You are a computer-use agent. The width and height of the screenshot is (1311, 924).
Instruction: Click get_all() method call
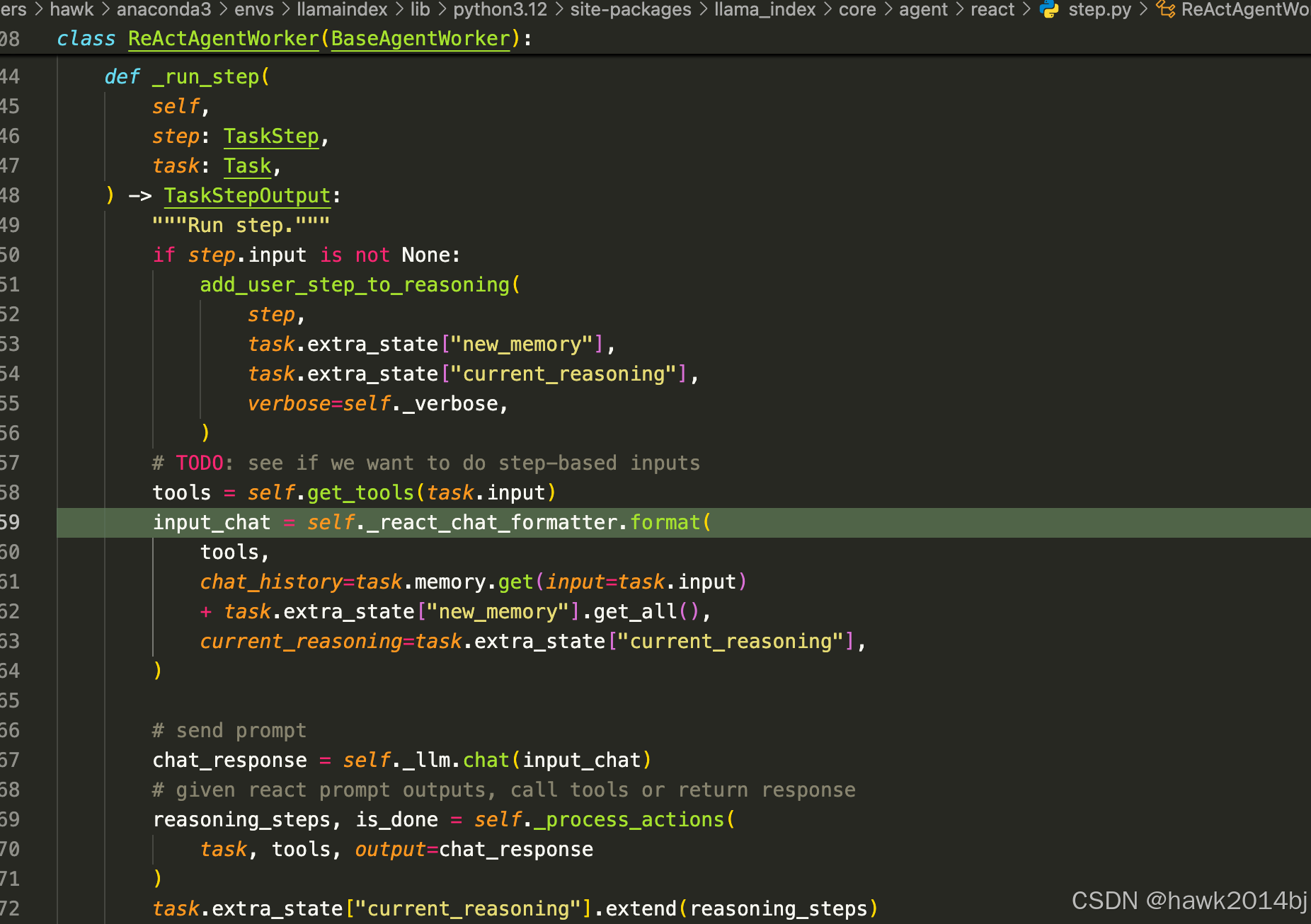[x=646, y=611]
